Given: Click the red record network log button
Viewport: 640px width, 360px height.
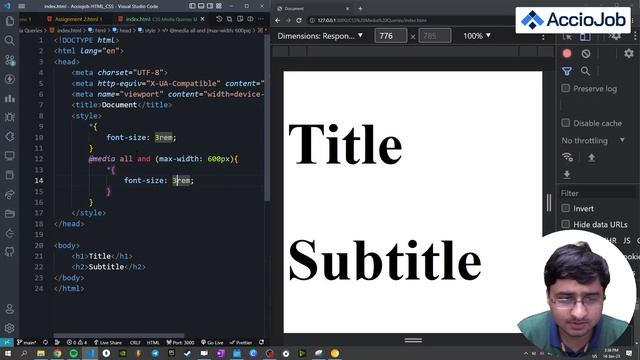Looking at the screenshot, I should [x=567, y=53].
